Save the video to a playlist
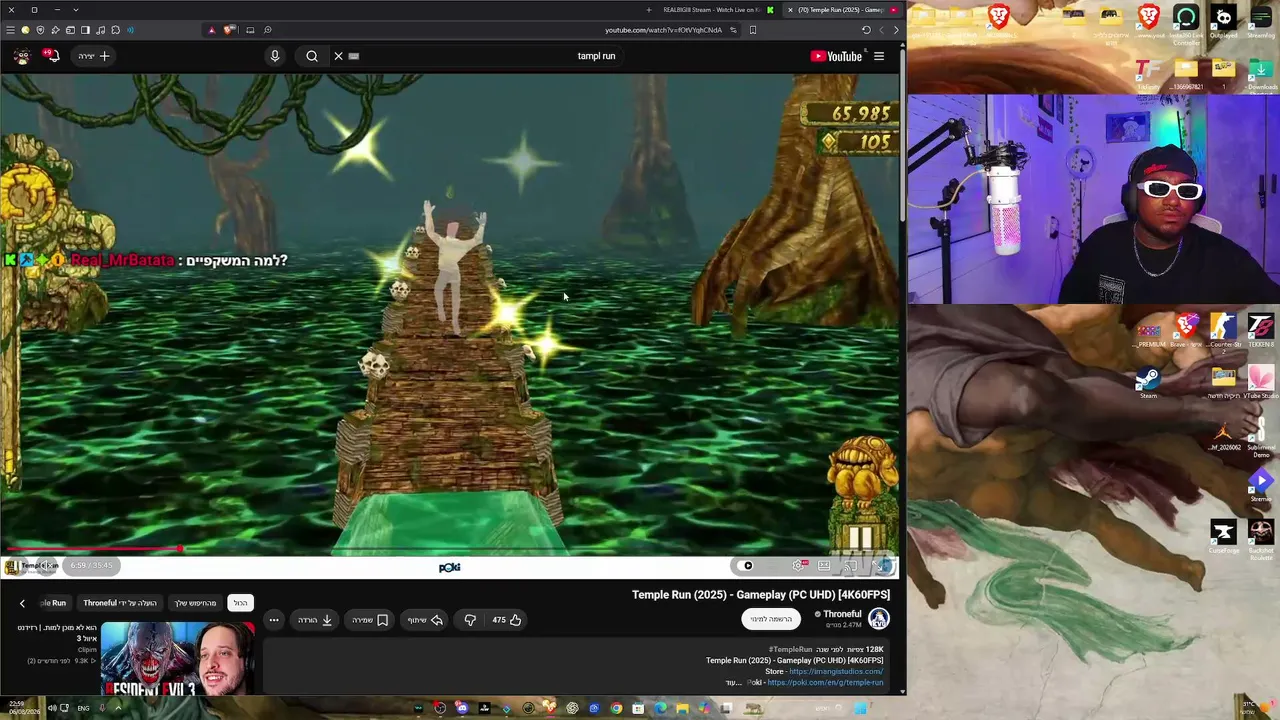1280x720 pixels. 369,620
